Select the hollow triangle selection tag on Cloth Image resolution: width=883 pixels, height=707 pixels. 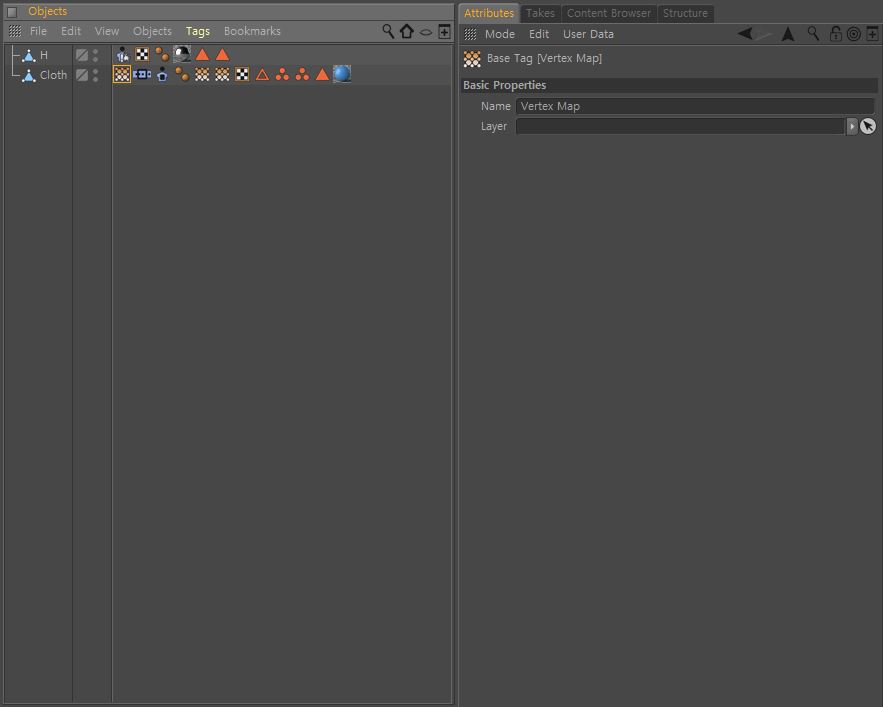click(262, 74)
